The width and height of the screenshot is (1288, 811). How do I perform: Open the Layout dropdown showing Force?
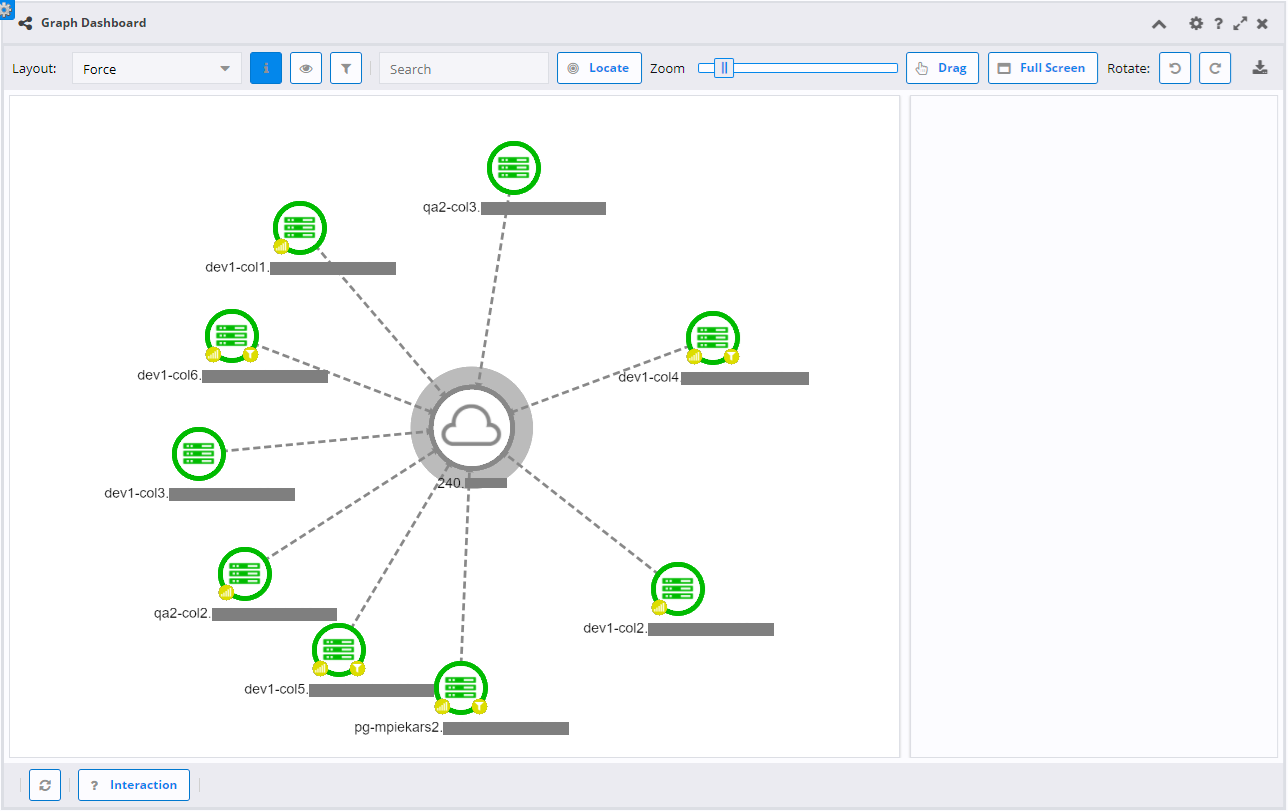[156, 68]
